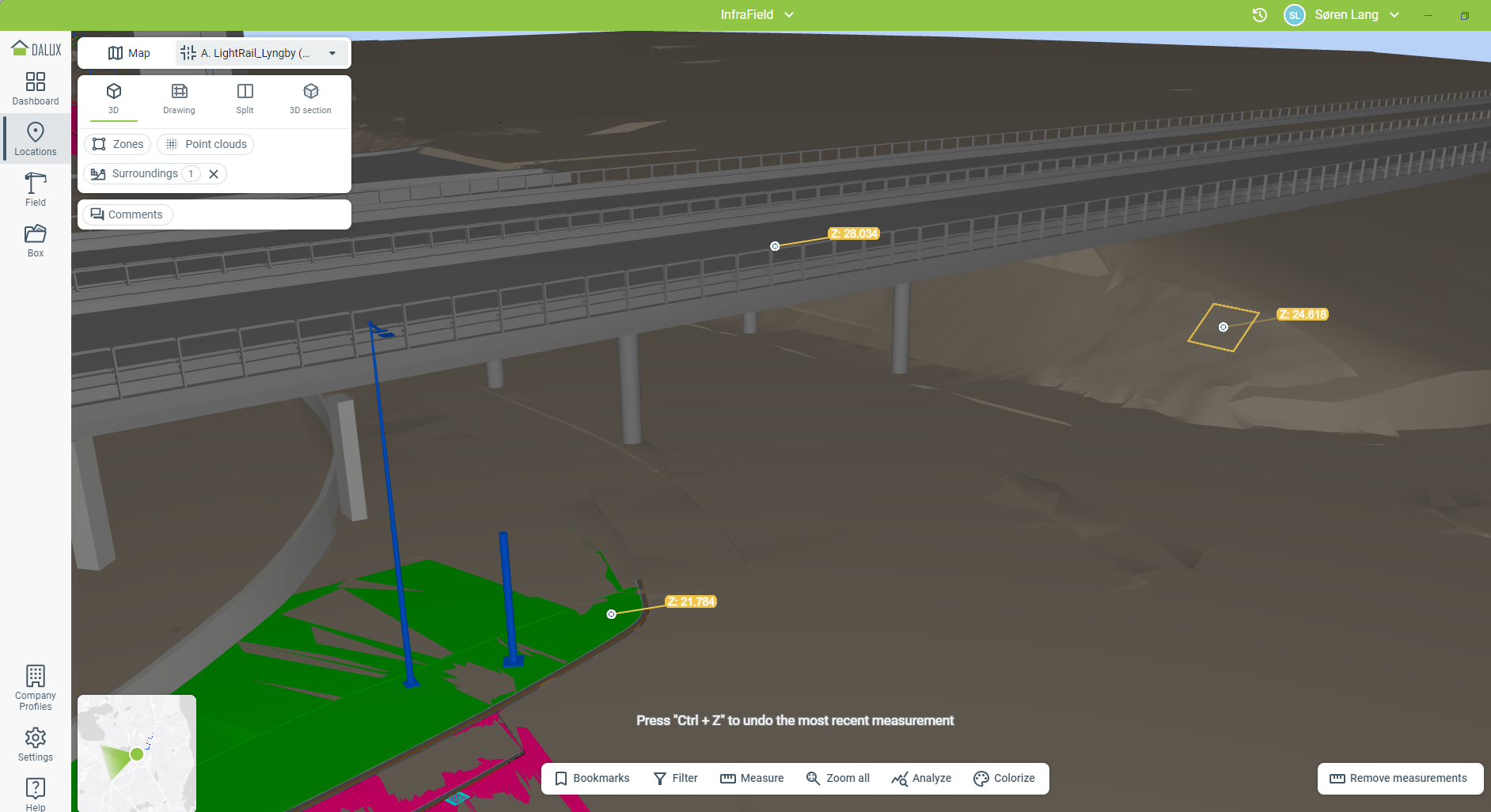Click the history clock icon
This screenshot has width=1491, height=812.
(1259, 15)
